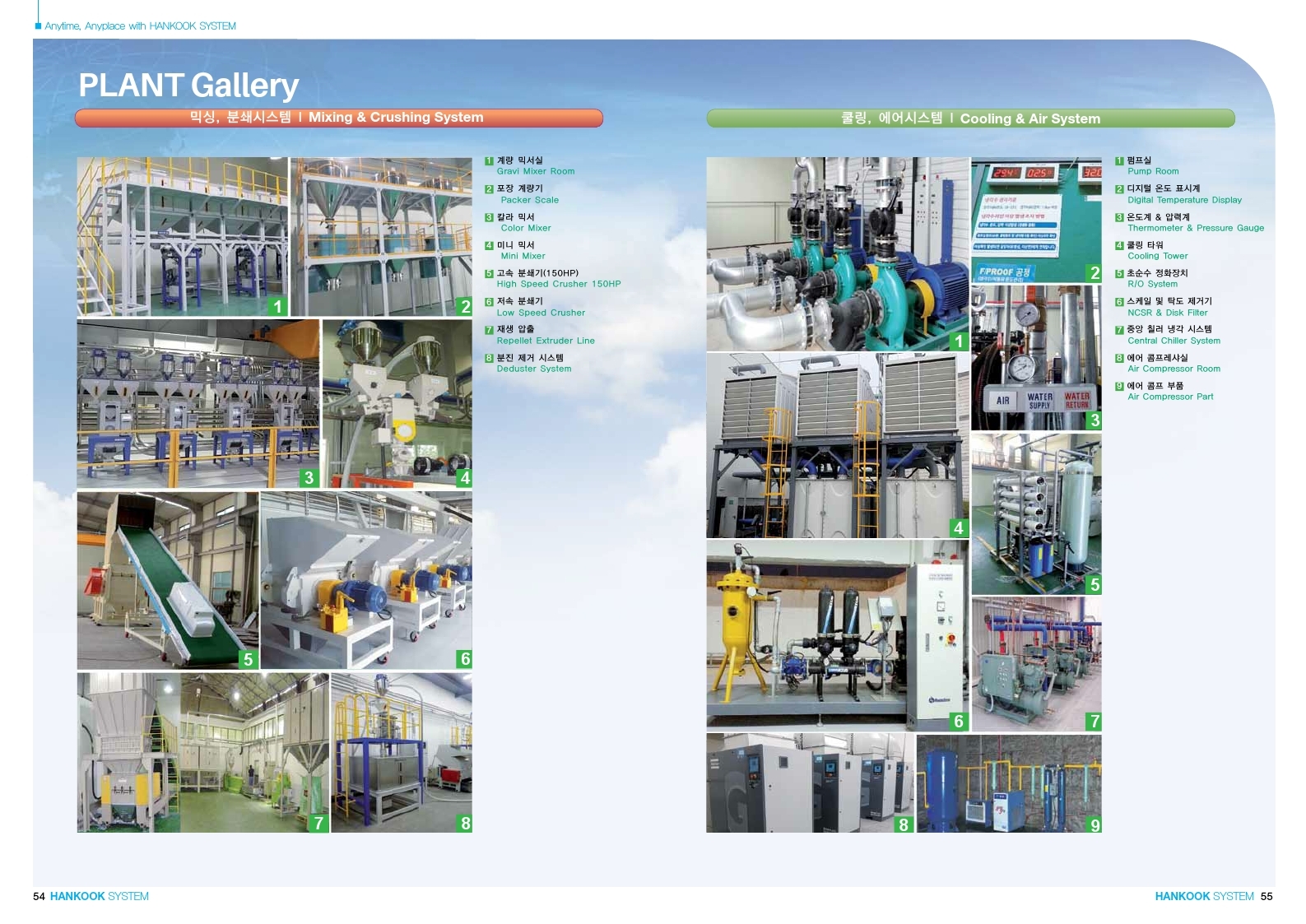
Task: Click the 'Color Mixer' legend text
Action: point(526,228)
